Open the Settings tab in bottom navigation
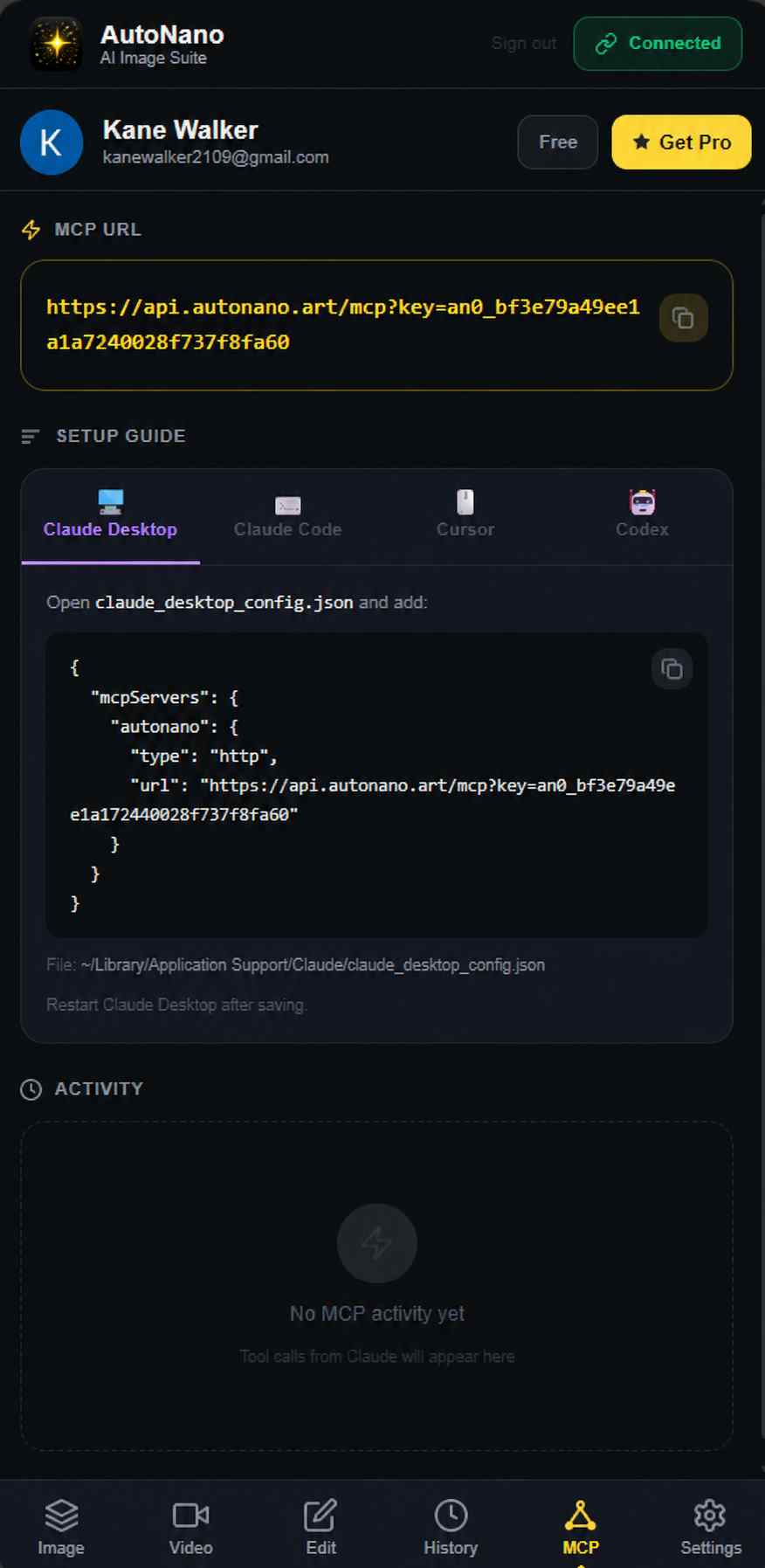The height and width of the screenshot is (1568, 765). click(711, 1527)
